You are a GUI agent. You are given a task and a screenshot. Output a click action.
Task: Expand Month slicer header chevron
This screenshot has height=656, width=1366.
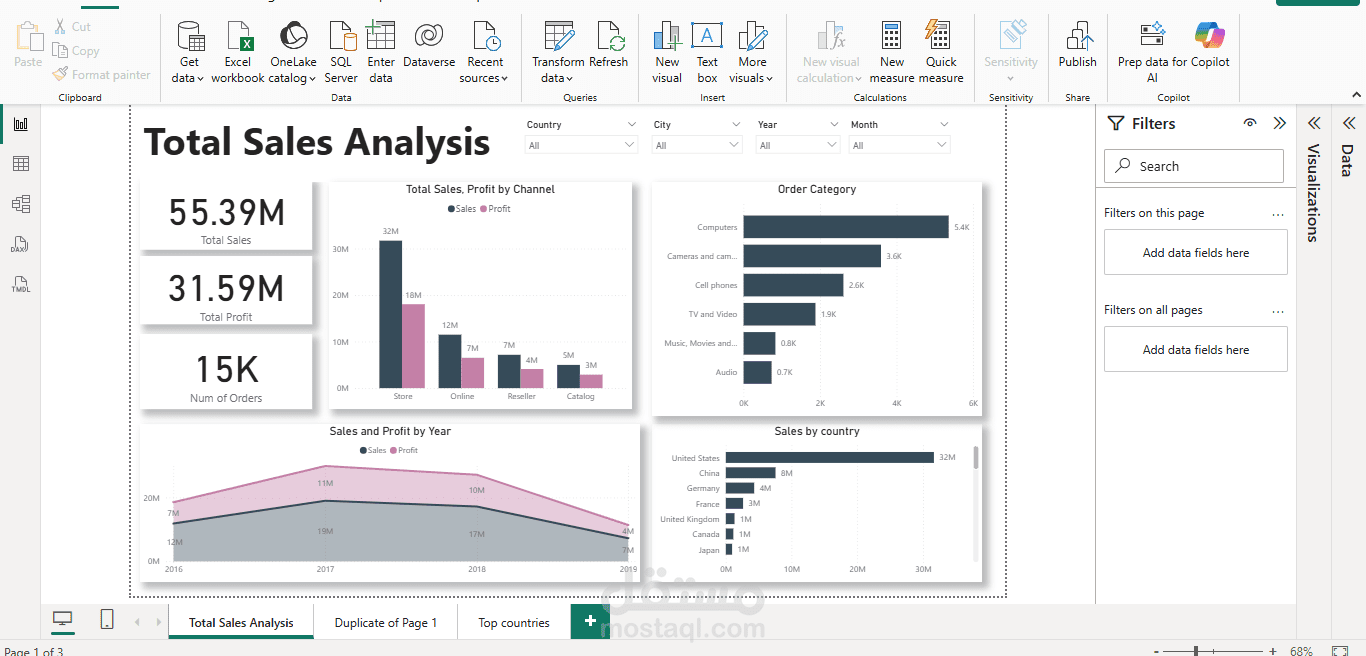(x=943, y=124)
